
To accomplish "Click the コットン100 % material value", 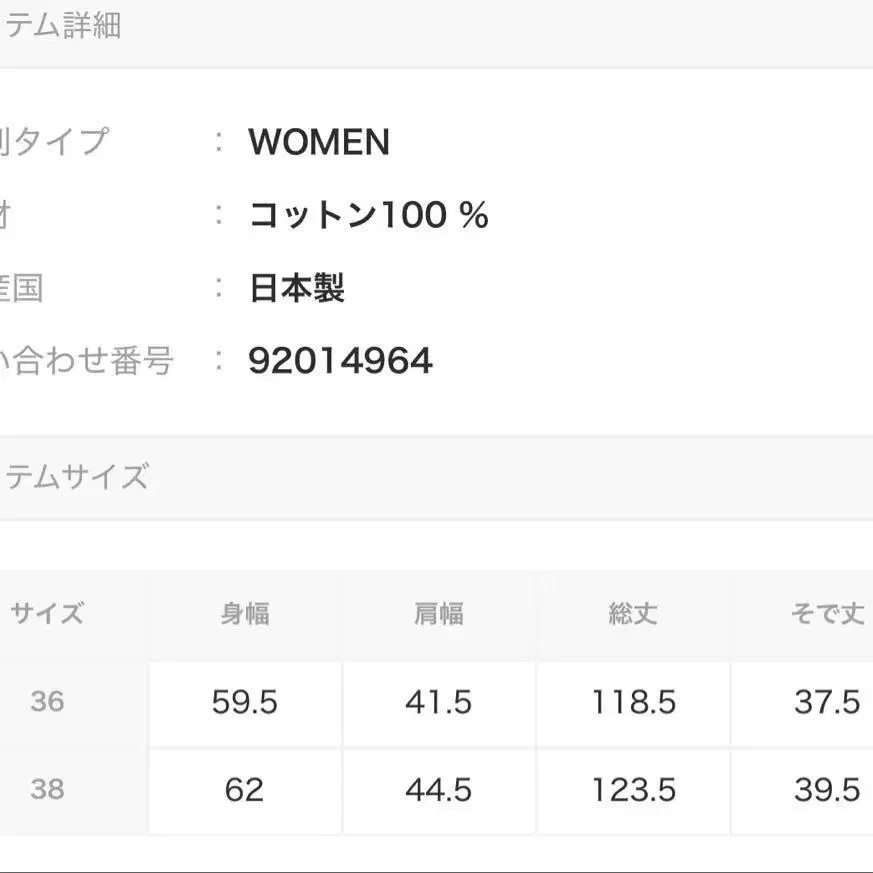I will 368,215.
